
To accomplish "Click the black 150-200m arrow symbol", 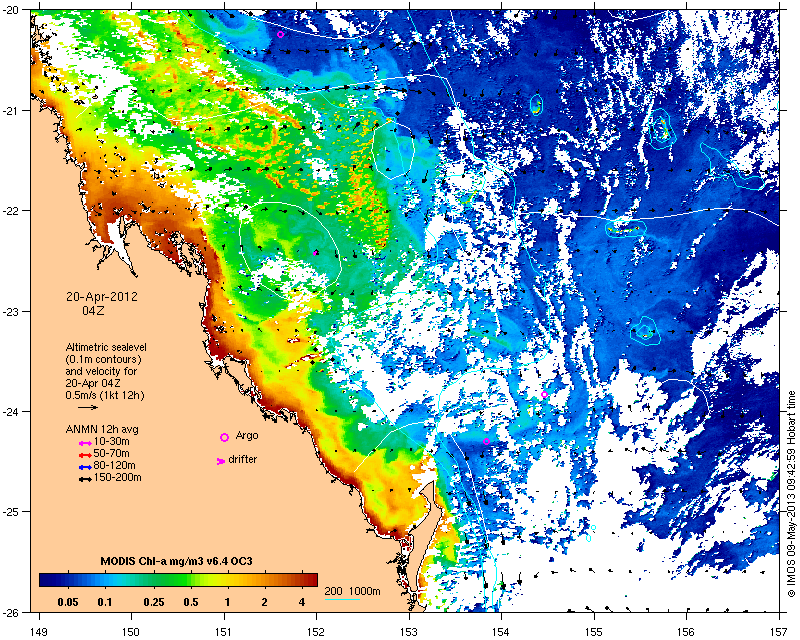I will (x=85, y=479).
